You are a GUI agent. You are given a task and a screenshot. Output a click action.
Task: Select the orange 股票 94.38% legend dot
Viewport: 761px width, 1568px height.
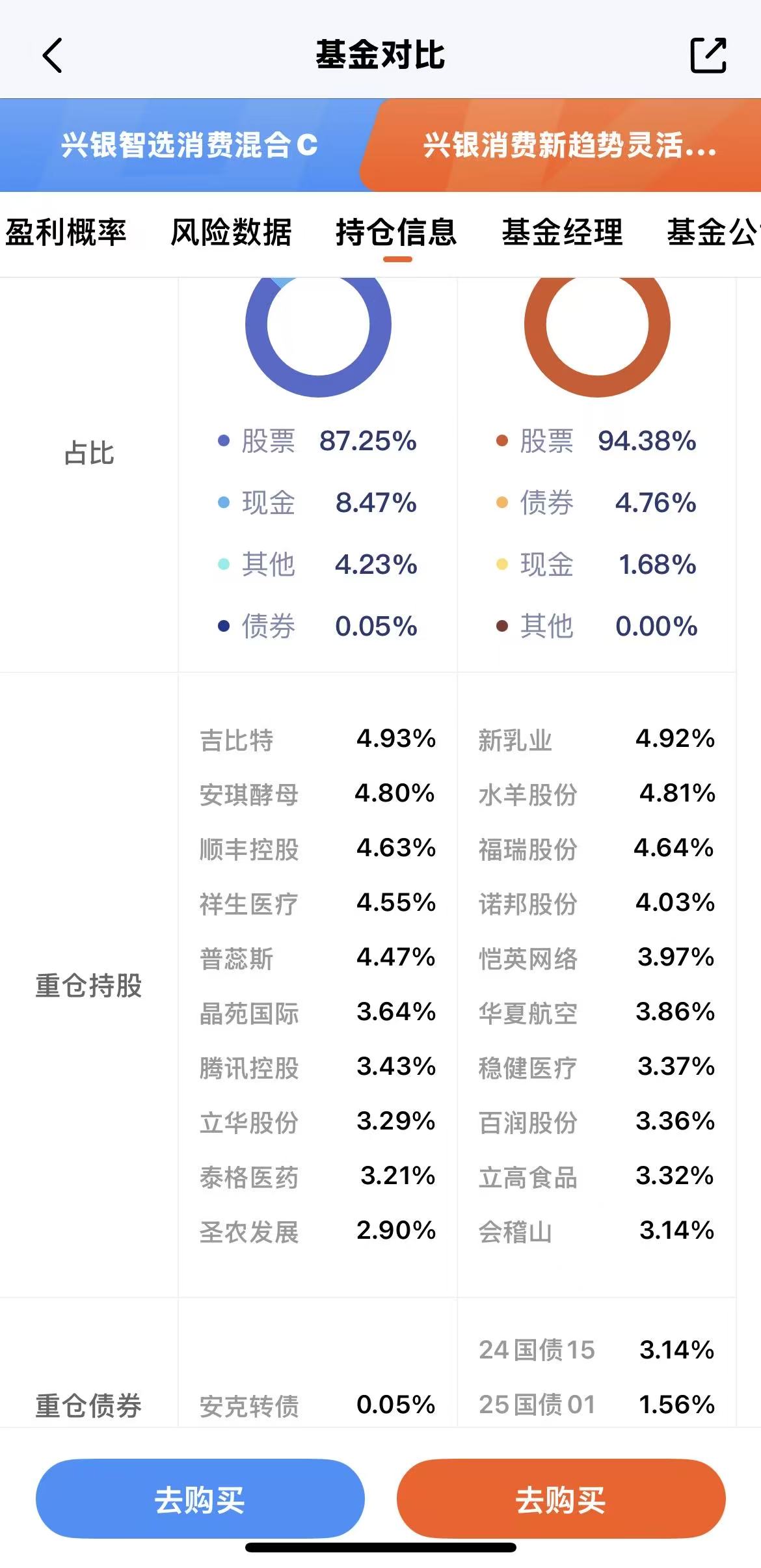click(x=501, y=441)
